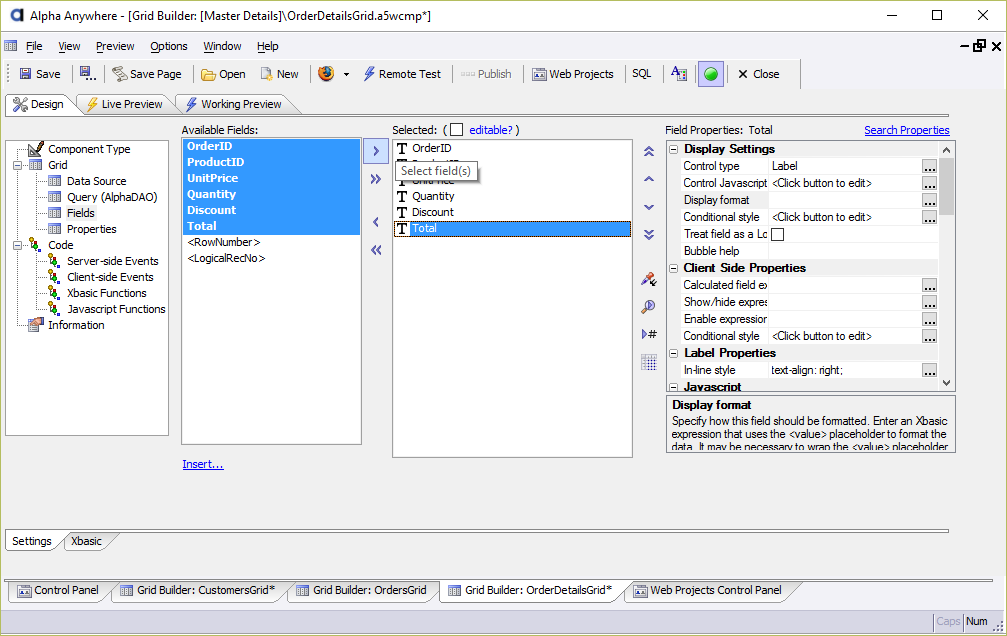
Task: Select Query (AlphaDAO) tree node
Action: coord(112,197)
